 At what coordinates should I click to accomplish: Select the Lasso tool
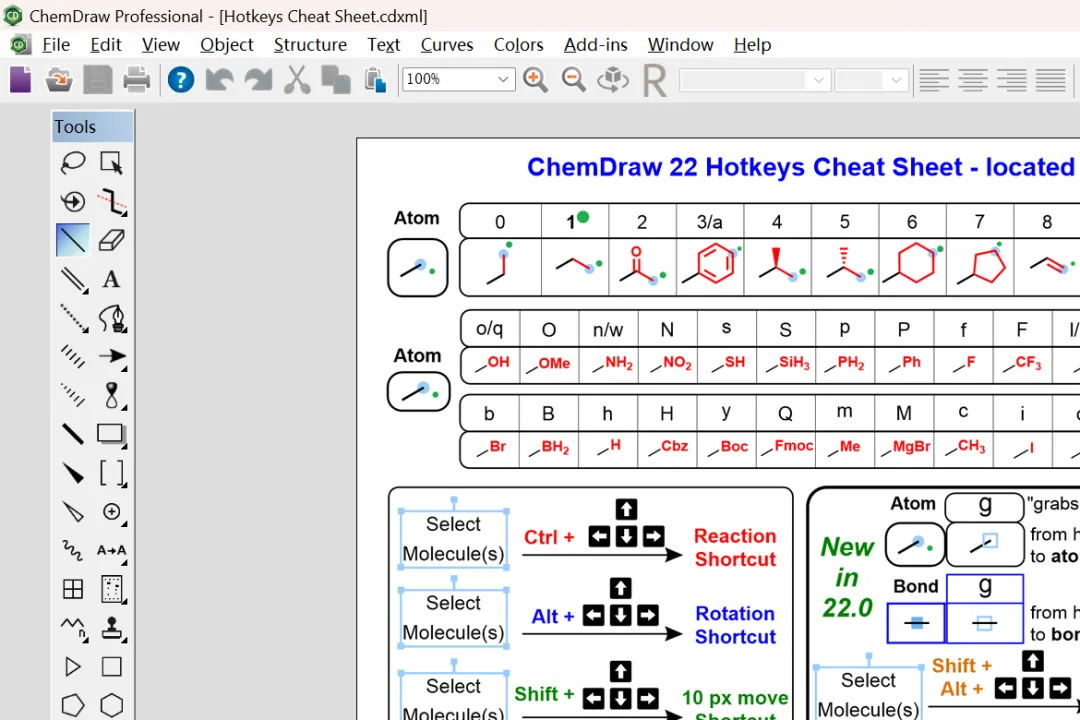[73, 163]
